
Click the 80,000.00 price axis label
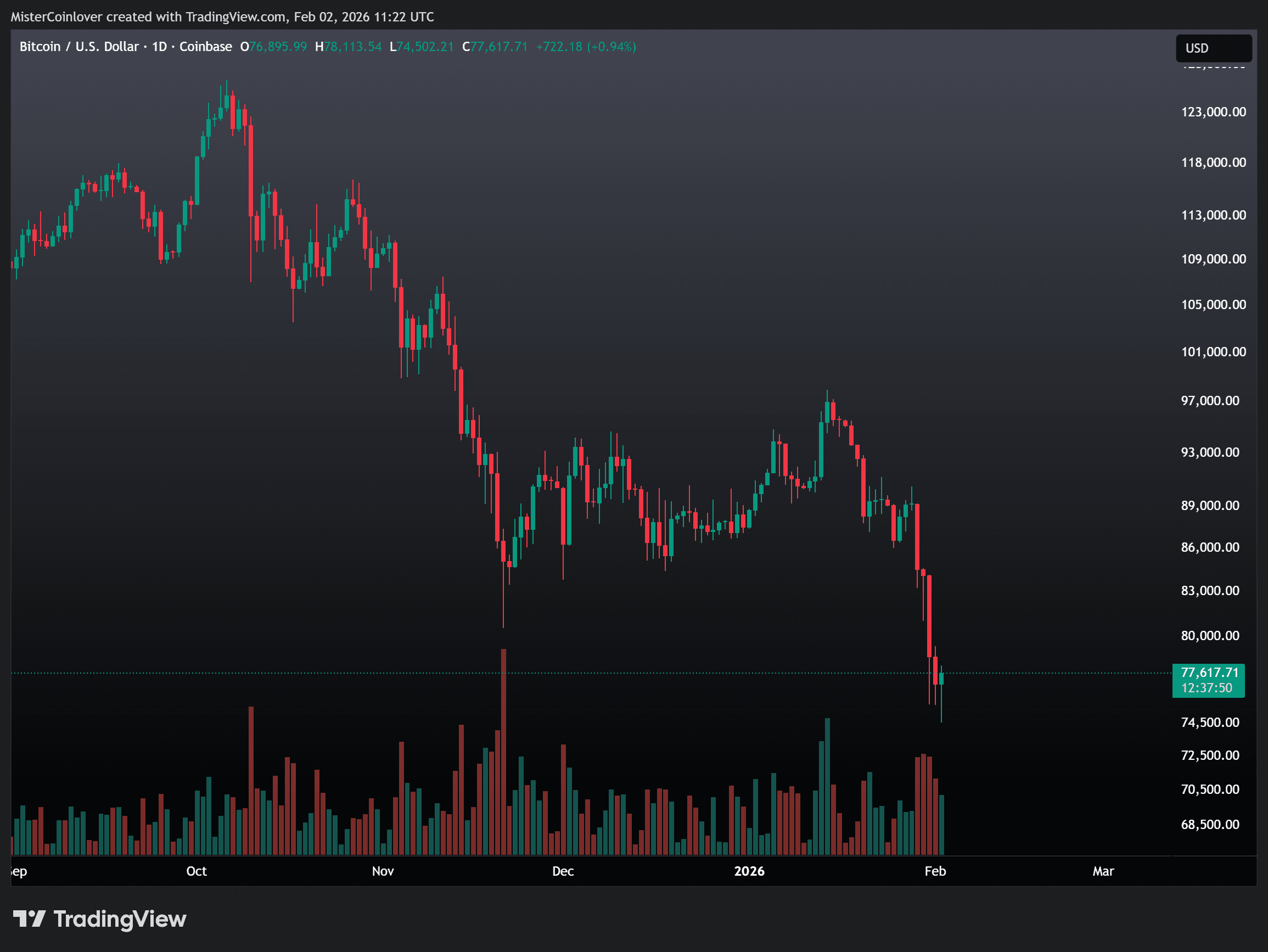tap(1209, 635)
